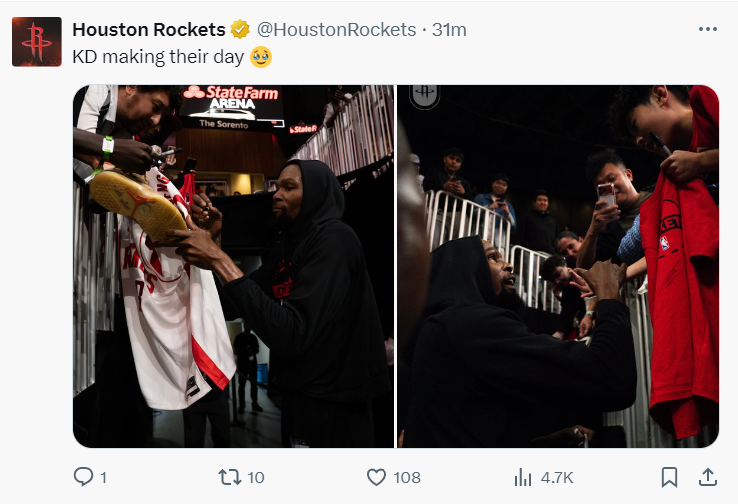The image size is (738, 504).
Task: Bookmark the Houston Rockets tweet
Action: tap(670, 477)
